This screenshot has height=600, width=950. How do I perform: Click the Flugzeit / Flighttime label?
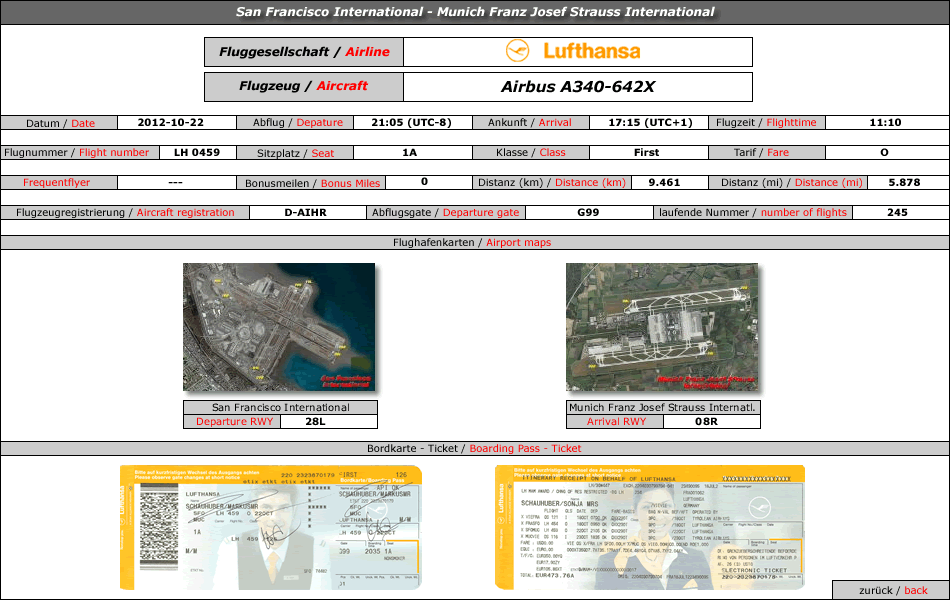(x=766, y=122)
